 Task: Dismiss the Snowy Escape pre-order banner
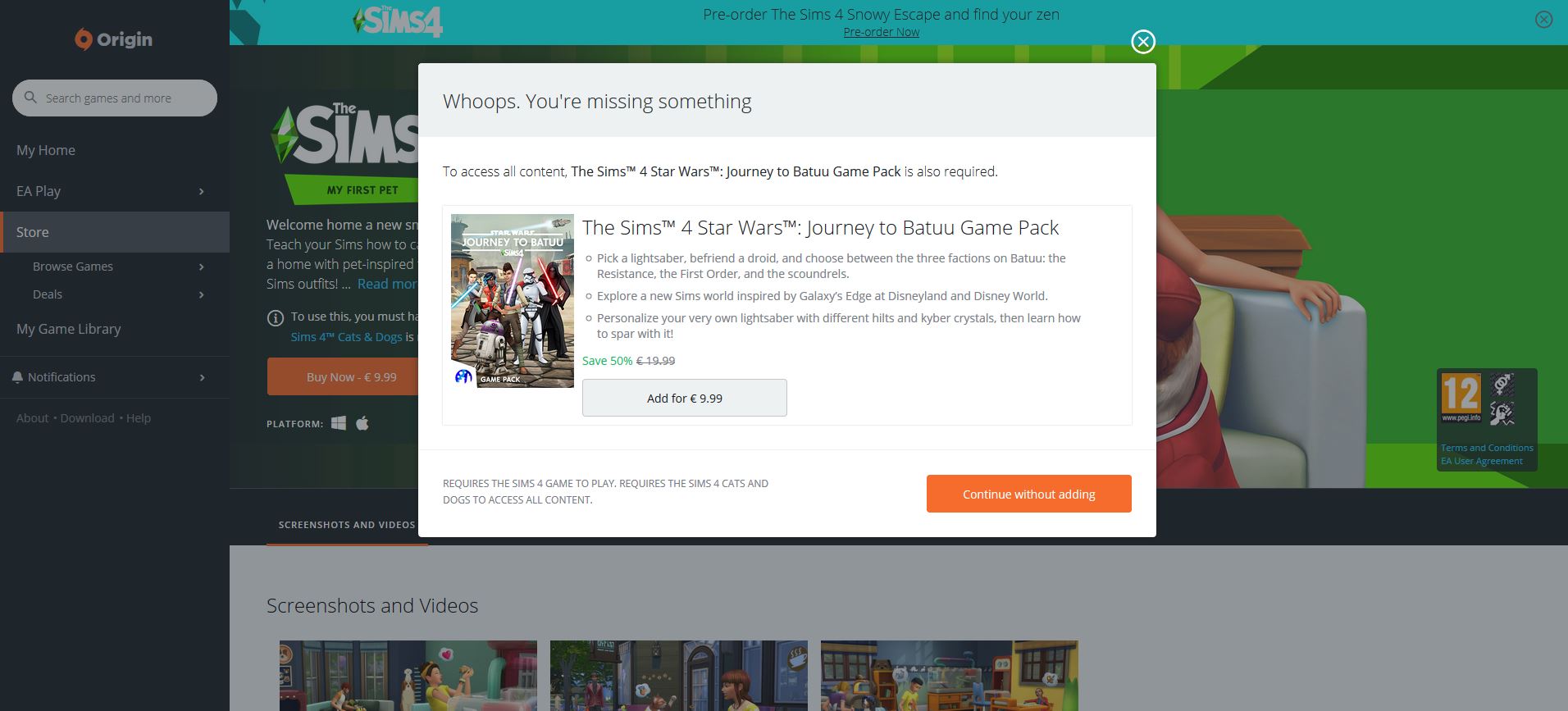pyautogui.click(x=1543, y=20)
